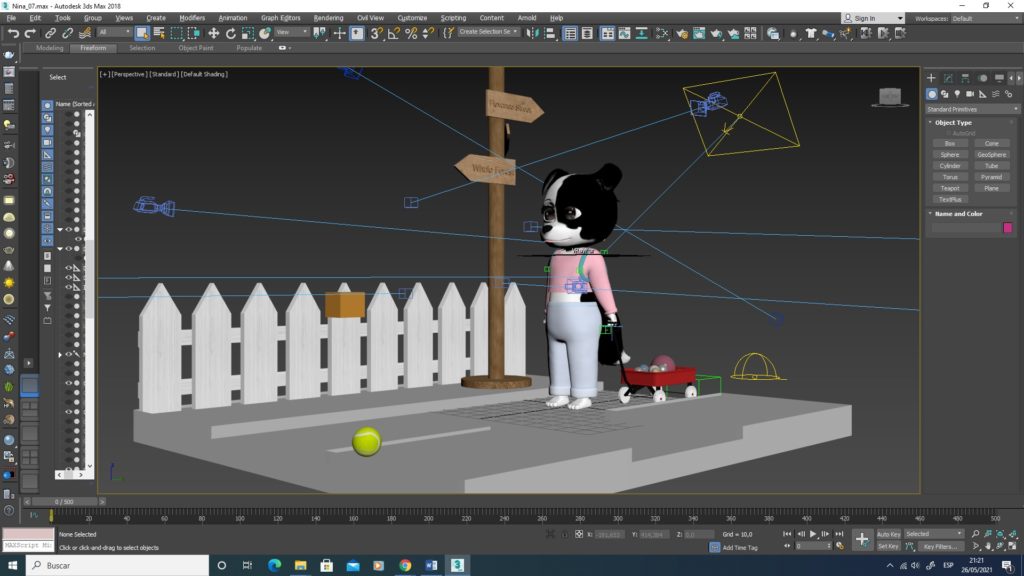This screenshot has width=1024, height=576.
Task: Open Word from the Windows taskbar
Action: pyautogui.click(x=431, y=565)
